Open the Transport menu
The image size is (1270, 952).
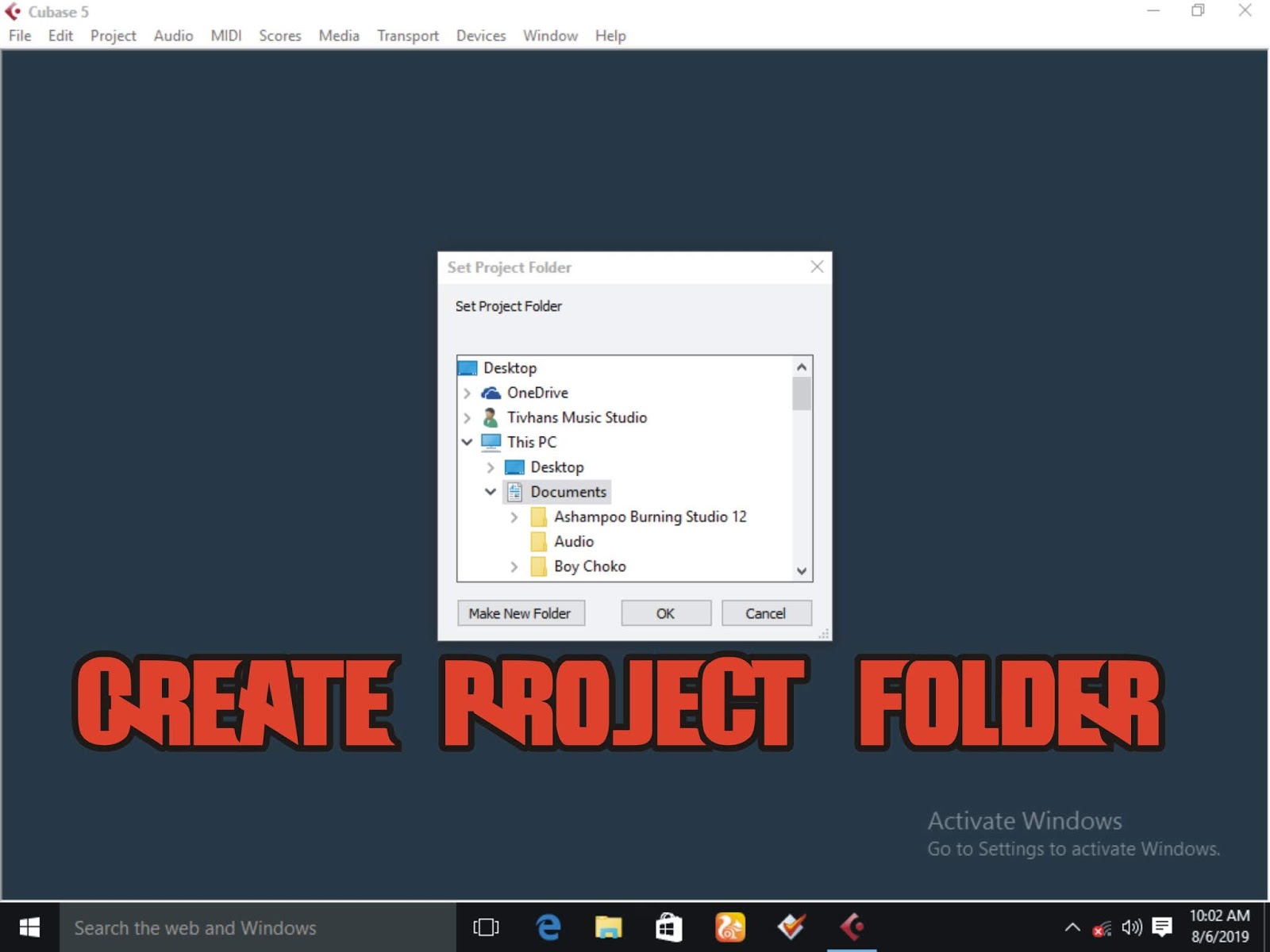pos(408,36)
